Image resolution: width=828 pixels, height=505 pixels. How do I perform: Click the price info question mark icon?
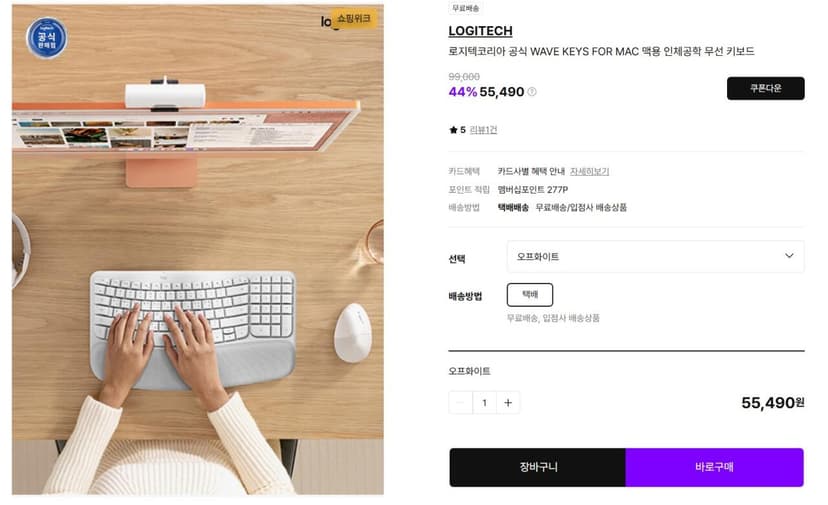[532, 92]
